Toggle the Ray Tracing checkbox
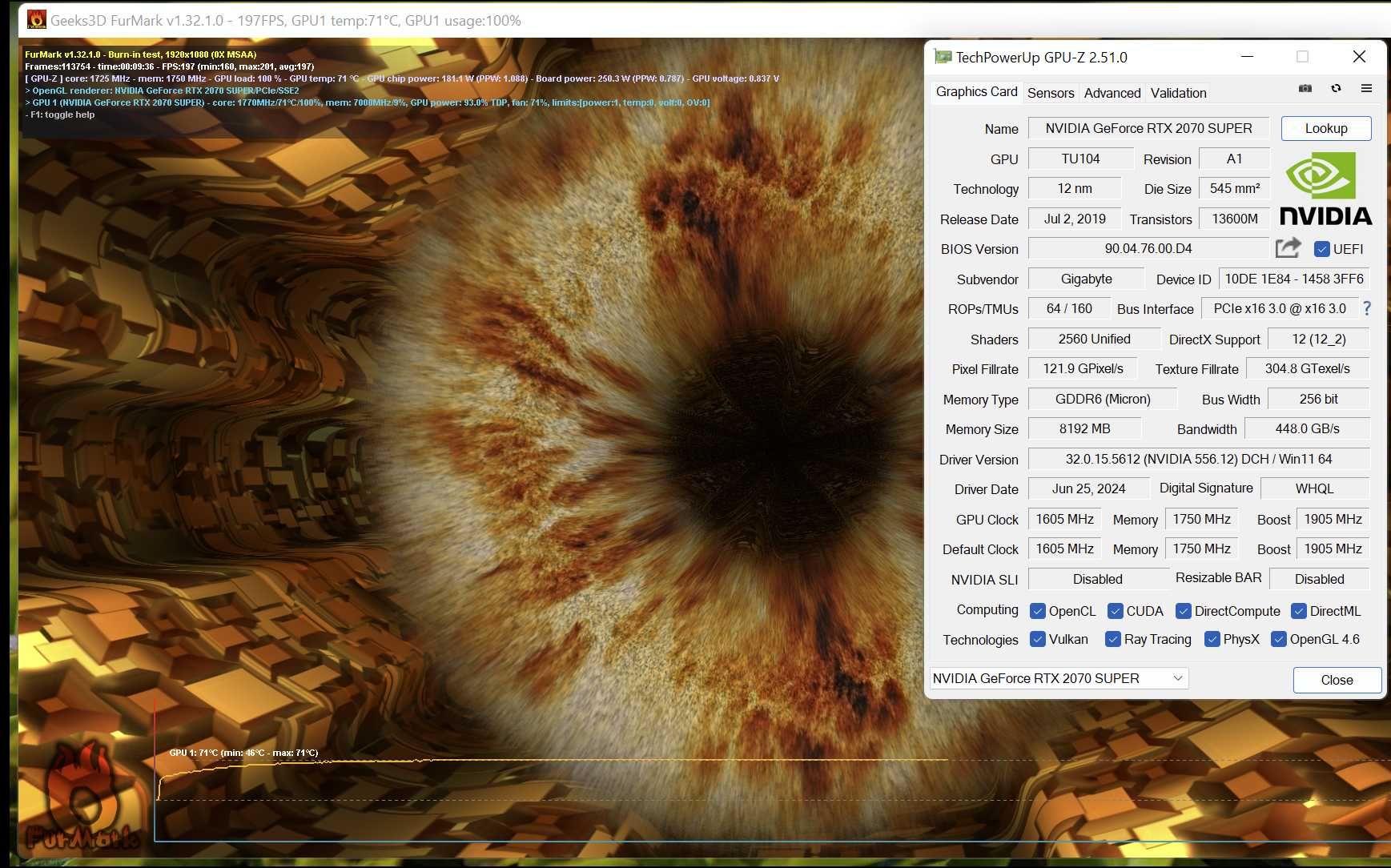1391x868 pixels. [x=1113, y=639]
